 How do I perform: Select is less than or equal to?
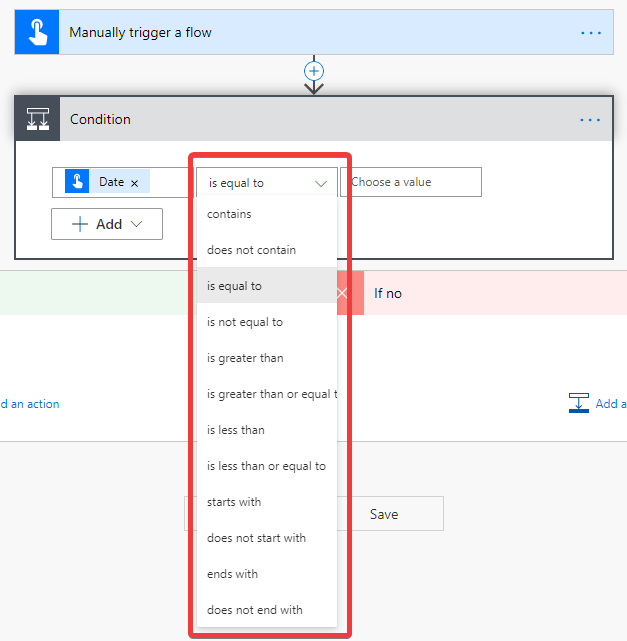coord(267,466)
